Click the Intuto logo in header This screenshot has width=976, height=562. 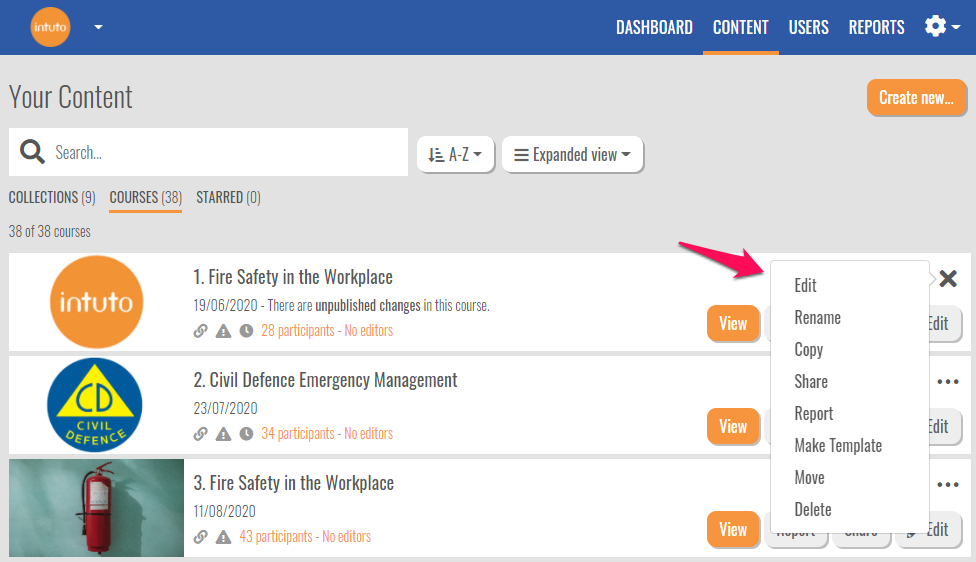click(50, 27)
